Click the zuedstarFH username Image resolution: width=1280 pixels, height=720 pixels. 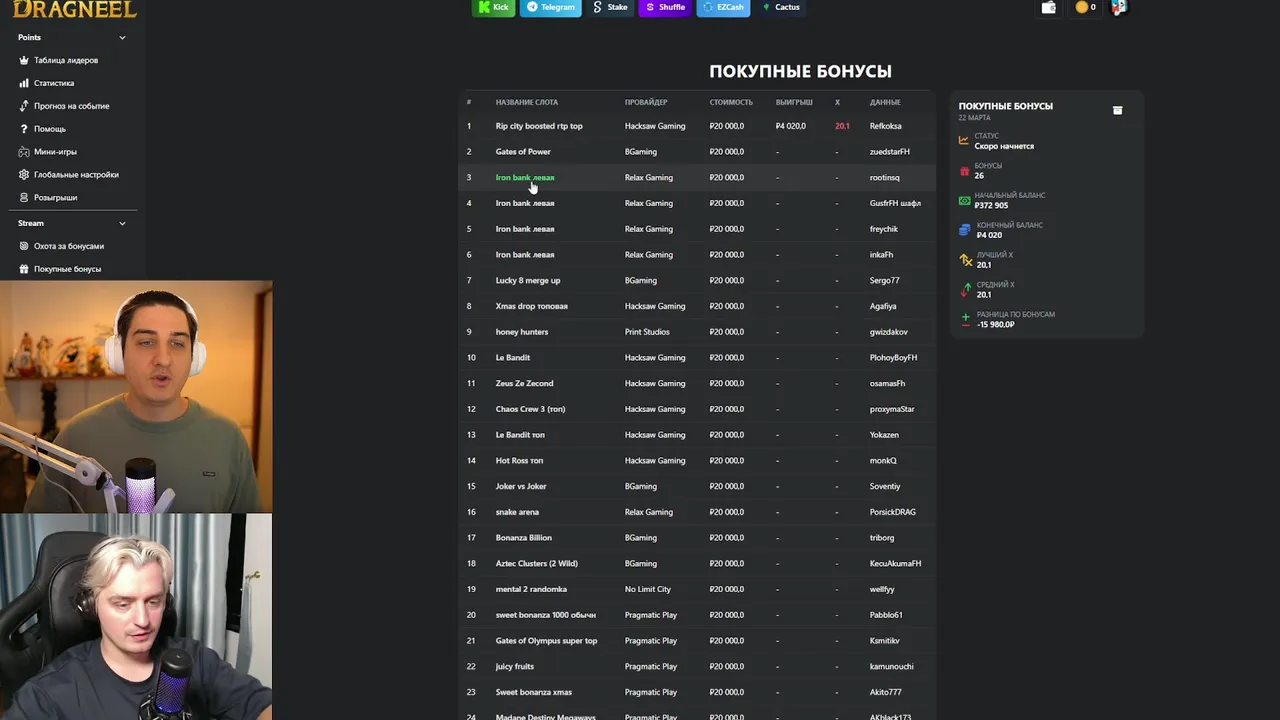pyautogui.click(x=890, y=152)
